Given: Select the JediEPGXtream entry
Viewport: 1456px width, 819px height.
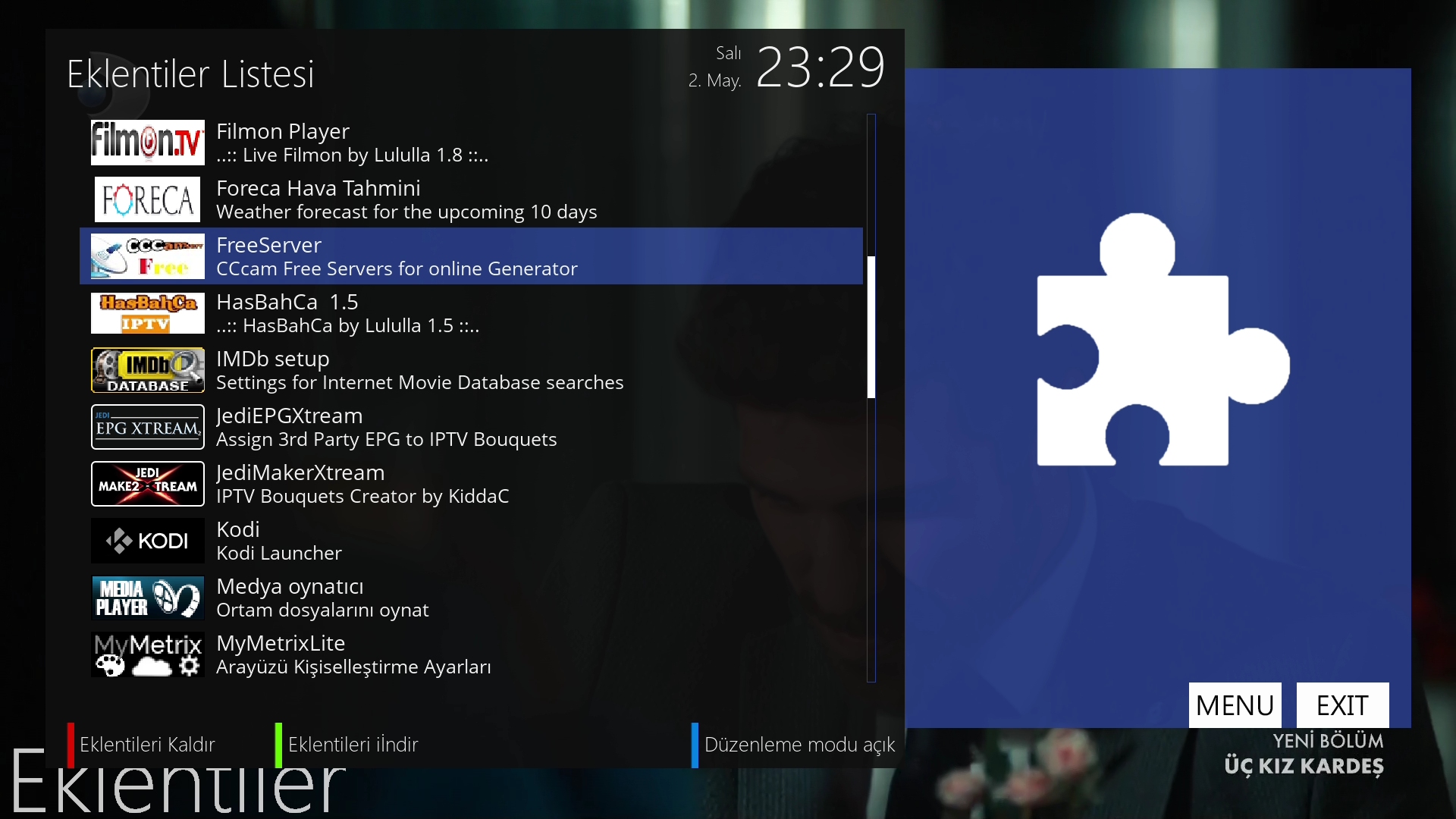Looking at the screenshot, I should click(471, 427).
